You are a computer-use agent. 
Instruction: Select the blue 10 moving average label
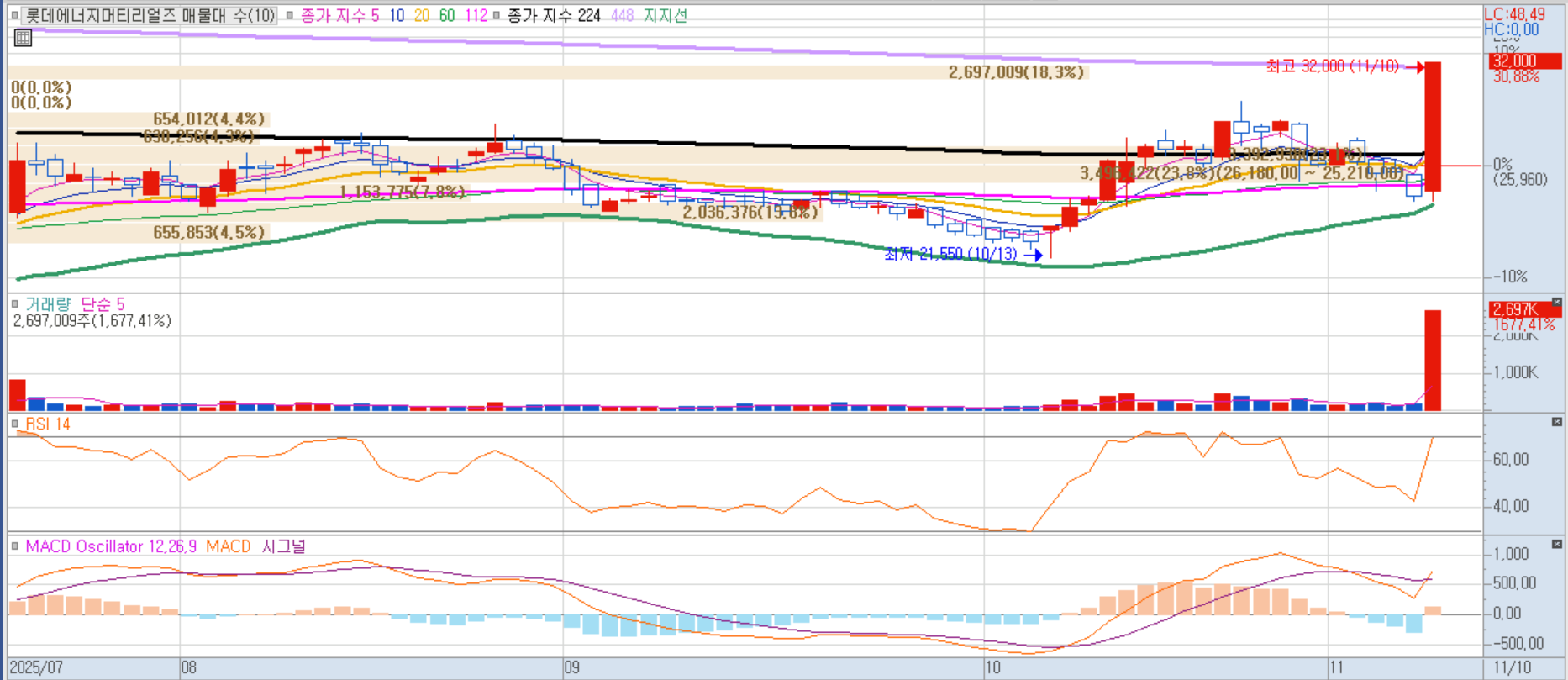tap(397, 15)
